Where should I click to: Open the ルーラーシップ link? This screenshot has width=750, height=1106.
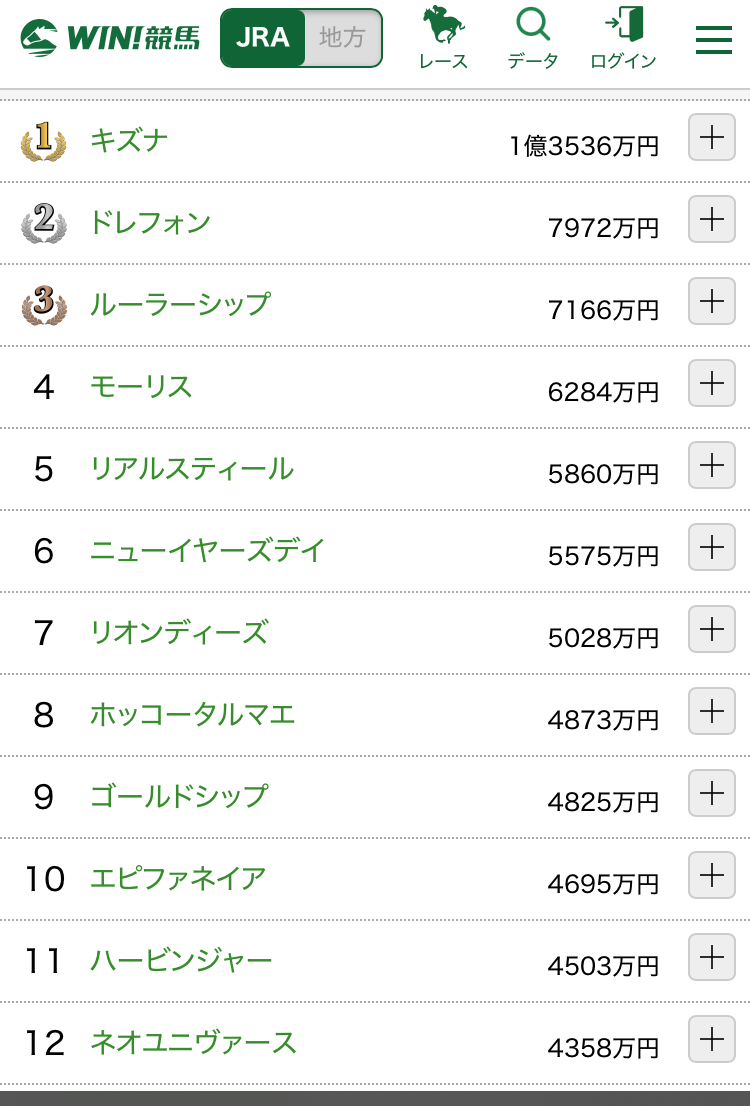(x=180, y=304)
